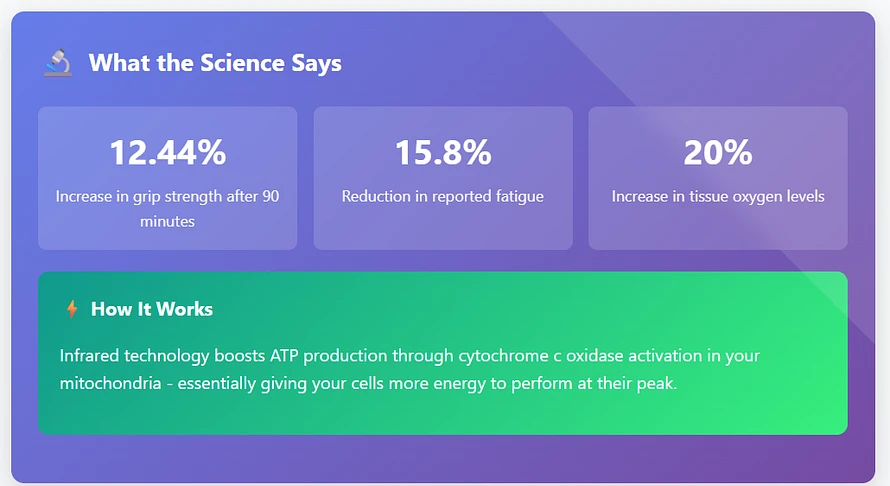Click the orange lightning bolt icon

(72, 309)
